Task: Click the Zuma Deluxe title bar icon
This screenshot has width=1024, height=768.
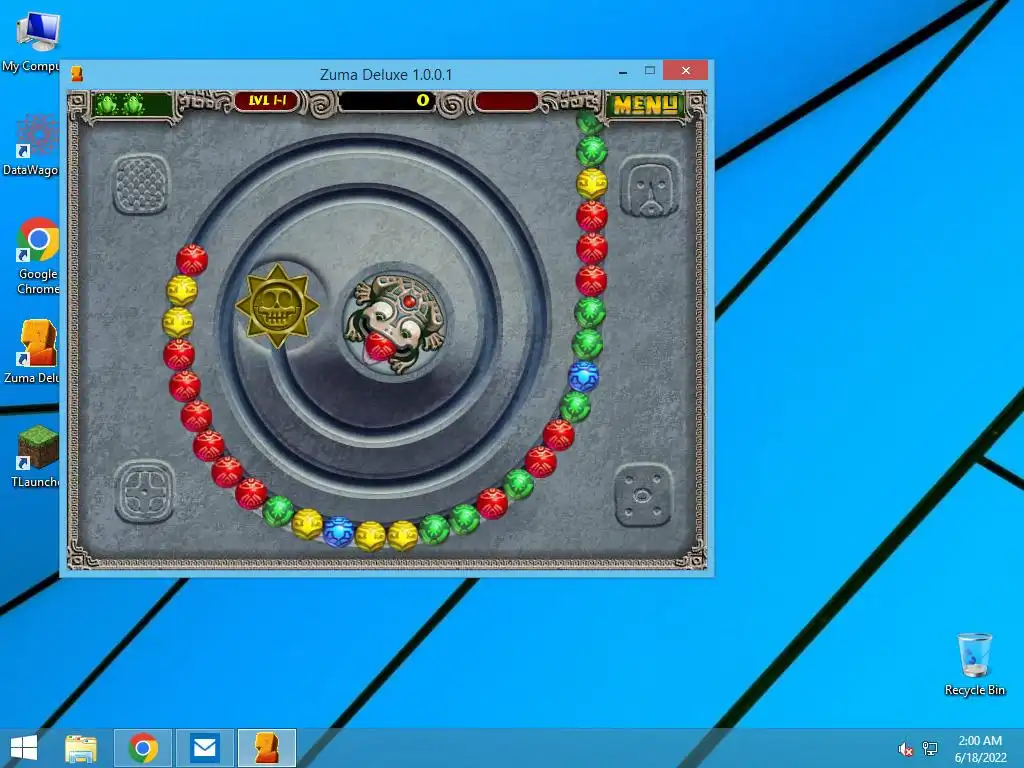Action: [77, 74]
